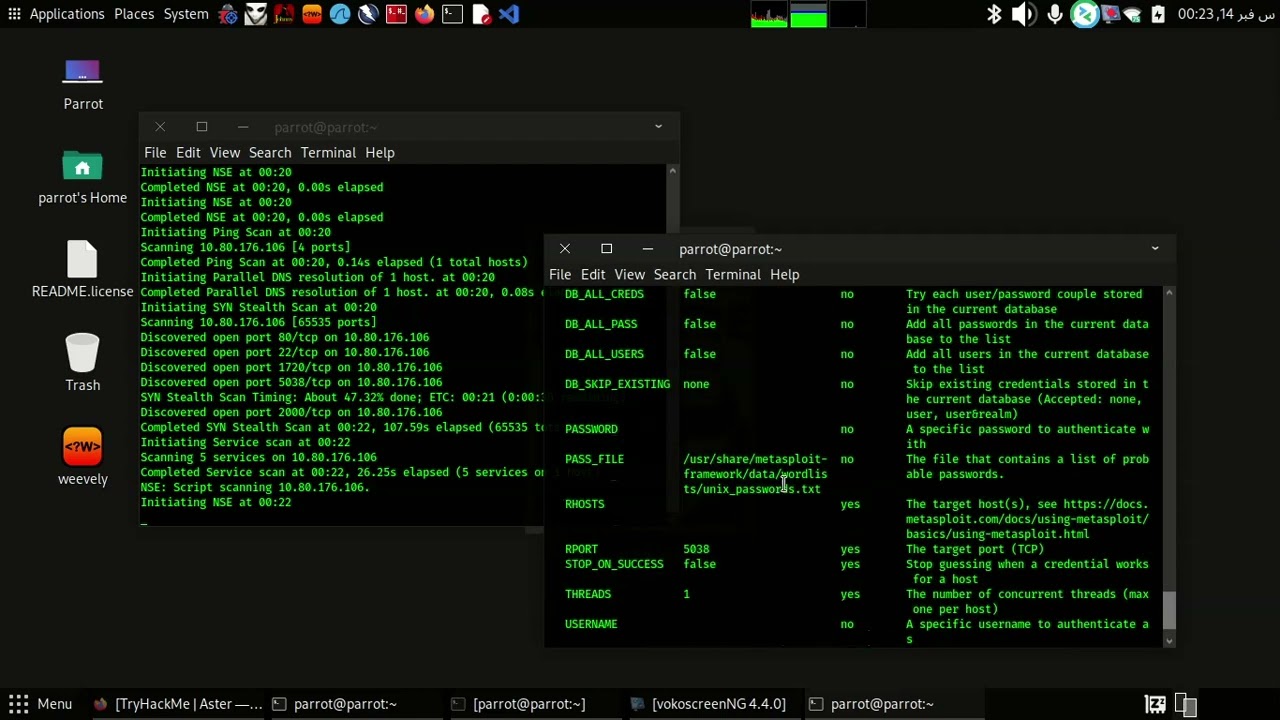Open the weevely desktop shortcut
The height and width of the screenshot is (720, 1280).
pyautogui.click(x=83, y=456)
